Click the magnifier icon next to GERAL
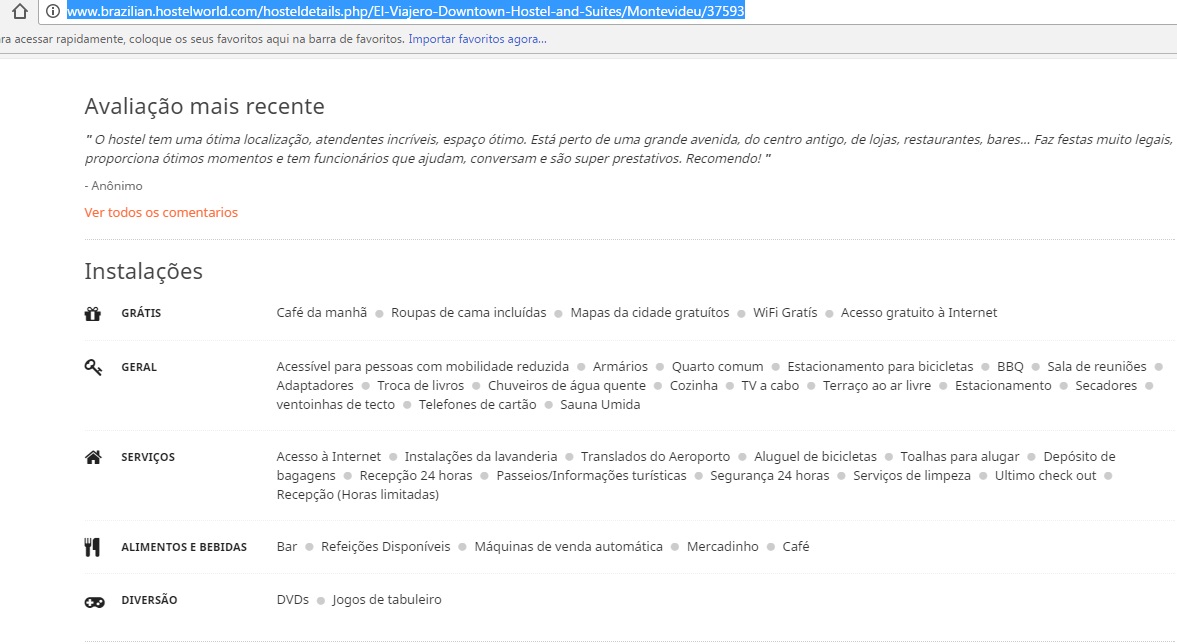 92,367
